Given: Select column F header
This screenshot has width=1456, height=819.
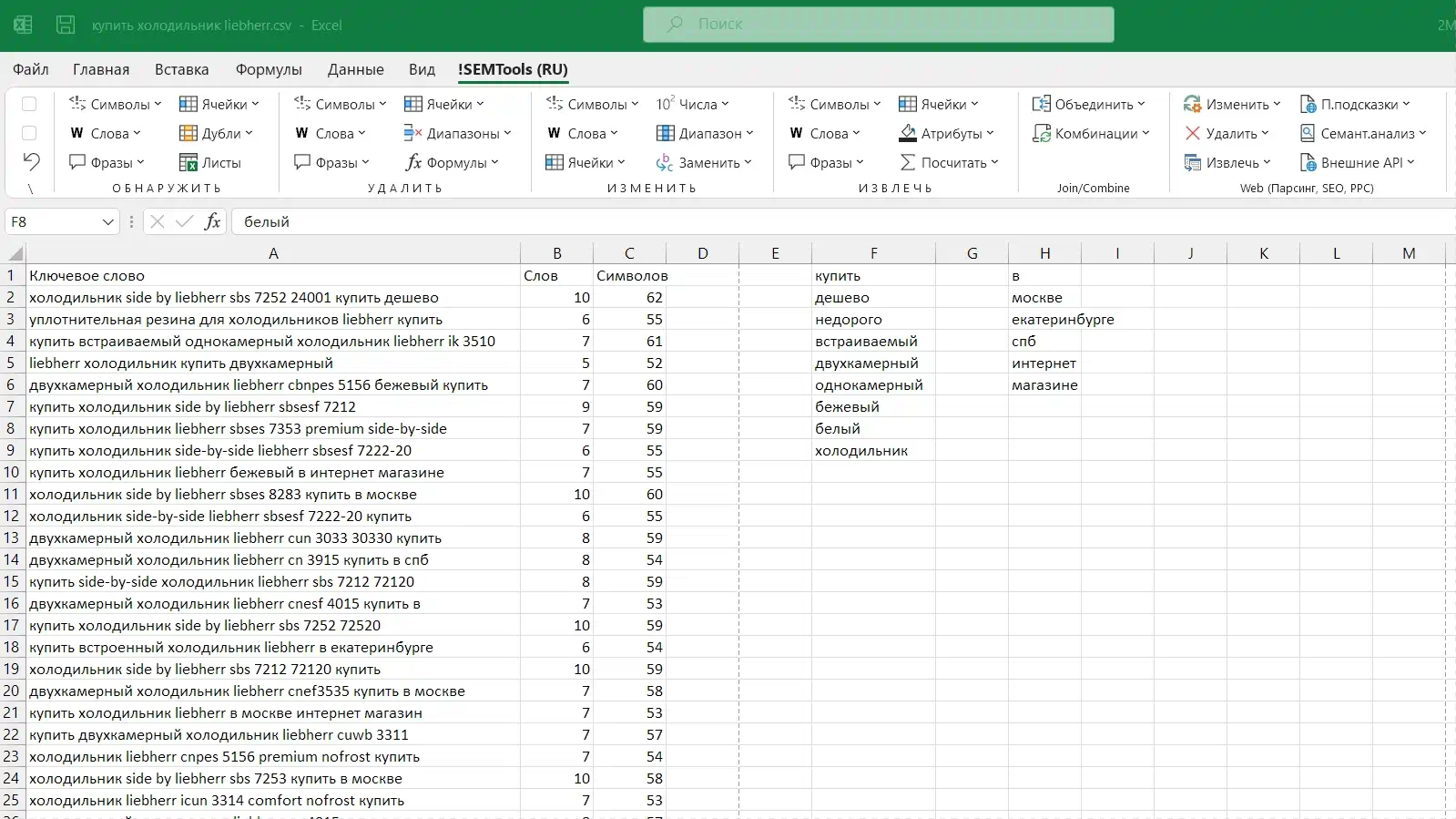Looking at the screenshot, I should coord(873,253).
